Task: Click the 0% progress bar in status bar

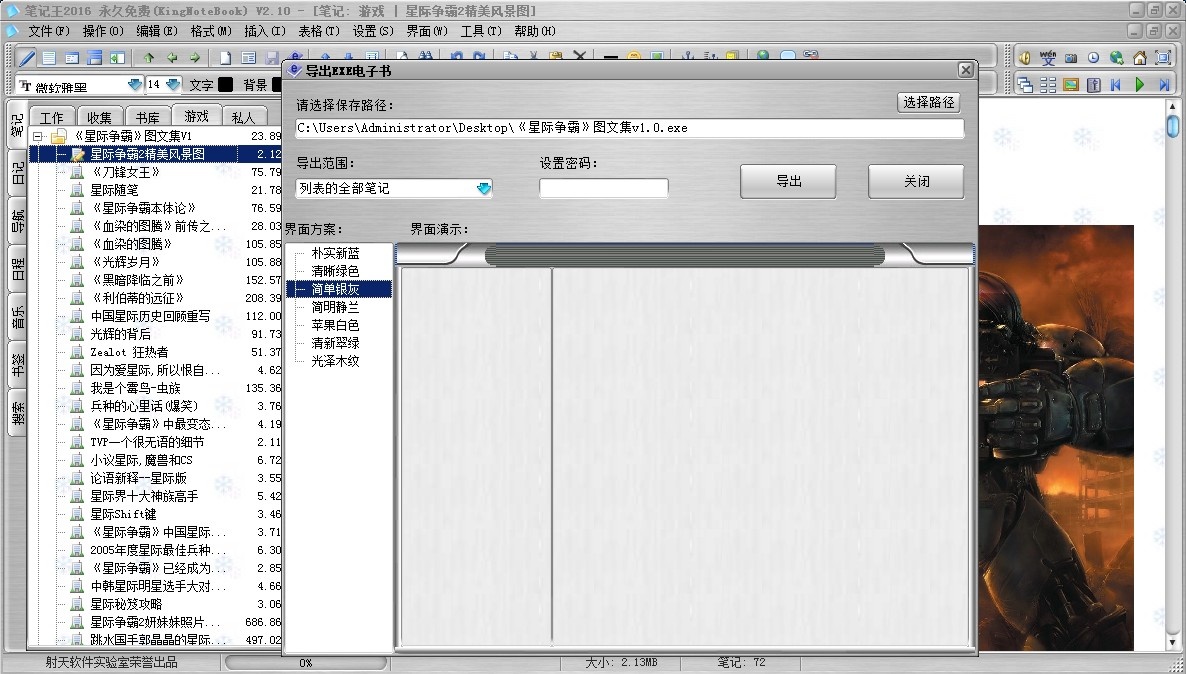Action: click(x=306, y=663)
